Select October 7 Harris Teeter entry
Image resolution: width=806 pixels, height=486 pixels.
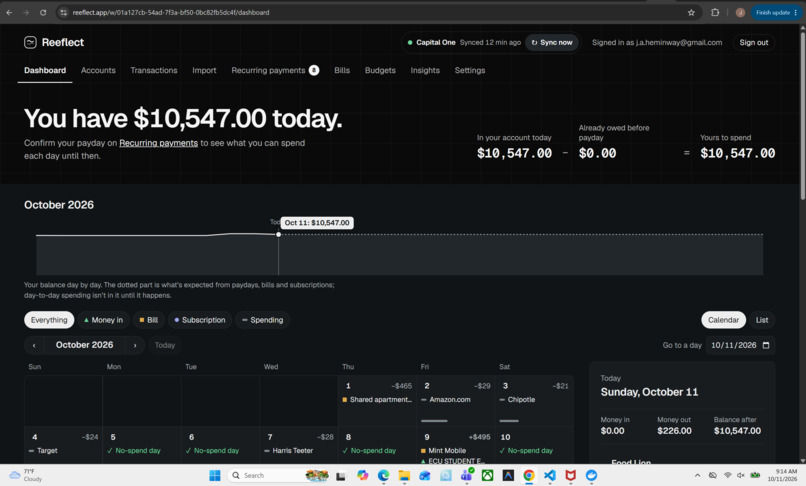pos(288,451)
